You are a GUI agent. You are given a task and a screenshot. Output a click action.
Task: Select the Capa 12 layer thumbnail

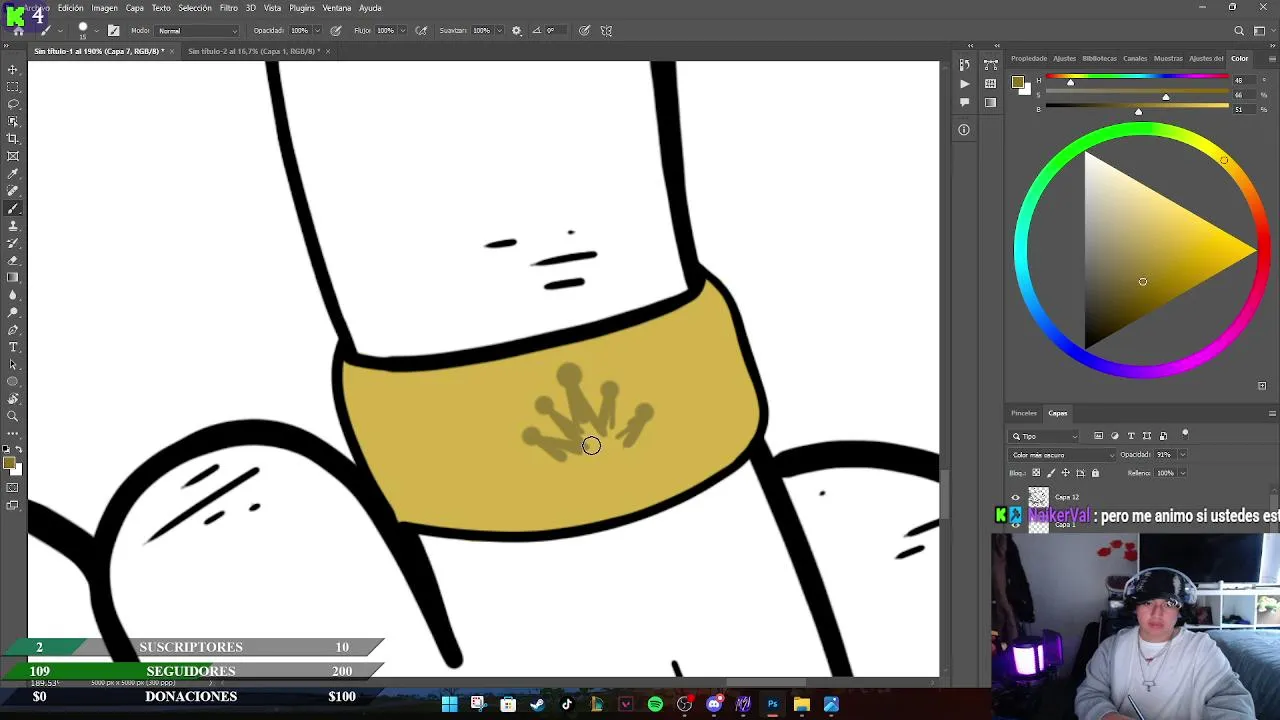point(1039,497)
